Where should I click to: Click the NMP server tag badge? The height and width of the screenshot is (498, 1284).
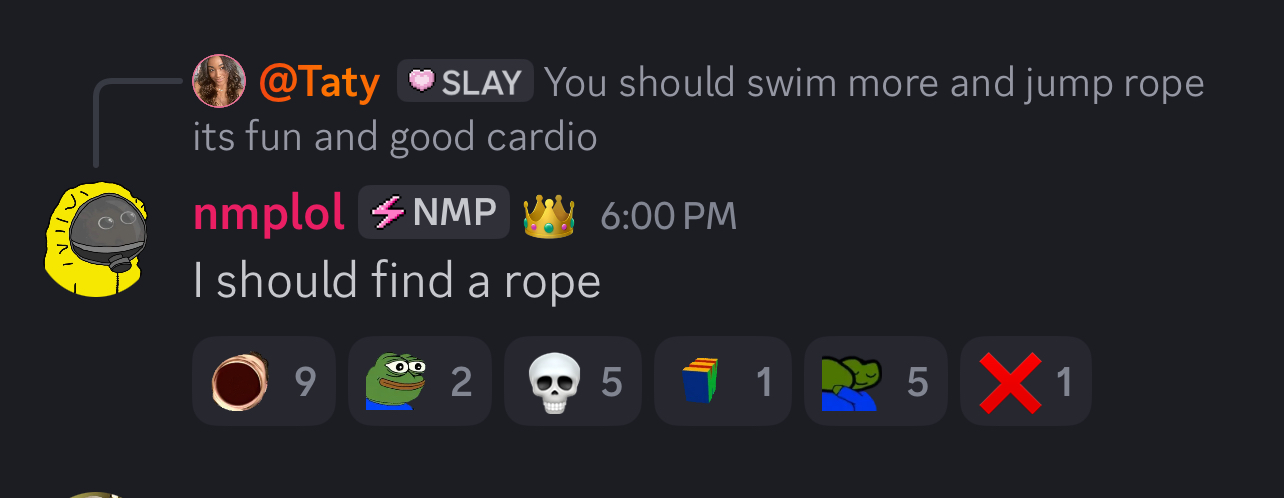pos(434,212)
